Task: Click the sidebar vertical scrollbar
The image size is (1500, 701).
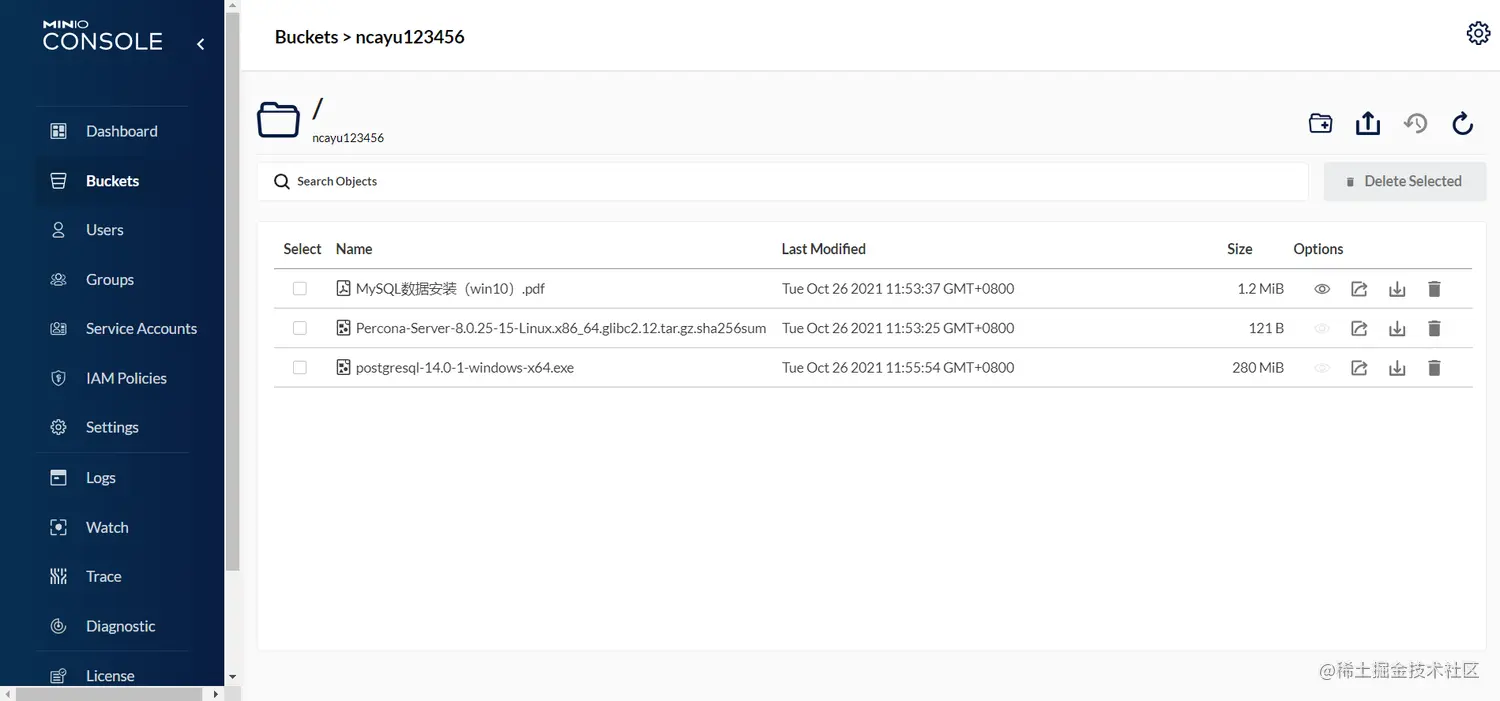Action: (233, 290)
